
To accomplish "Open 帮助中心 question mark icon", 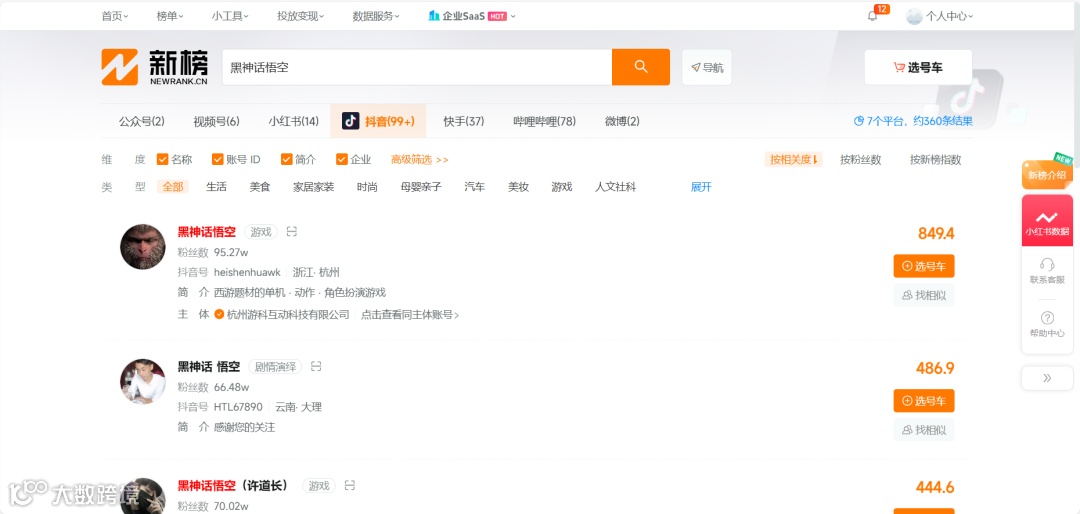I will [x=1047, y=318].
